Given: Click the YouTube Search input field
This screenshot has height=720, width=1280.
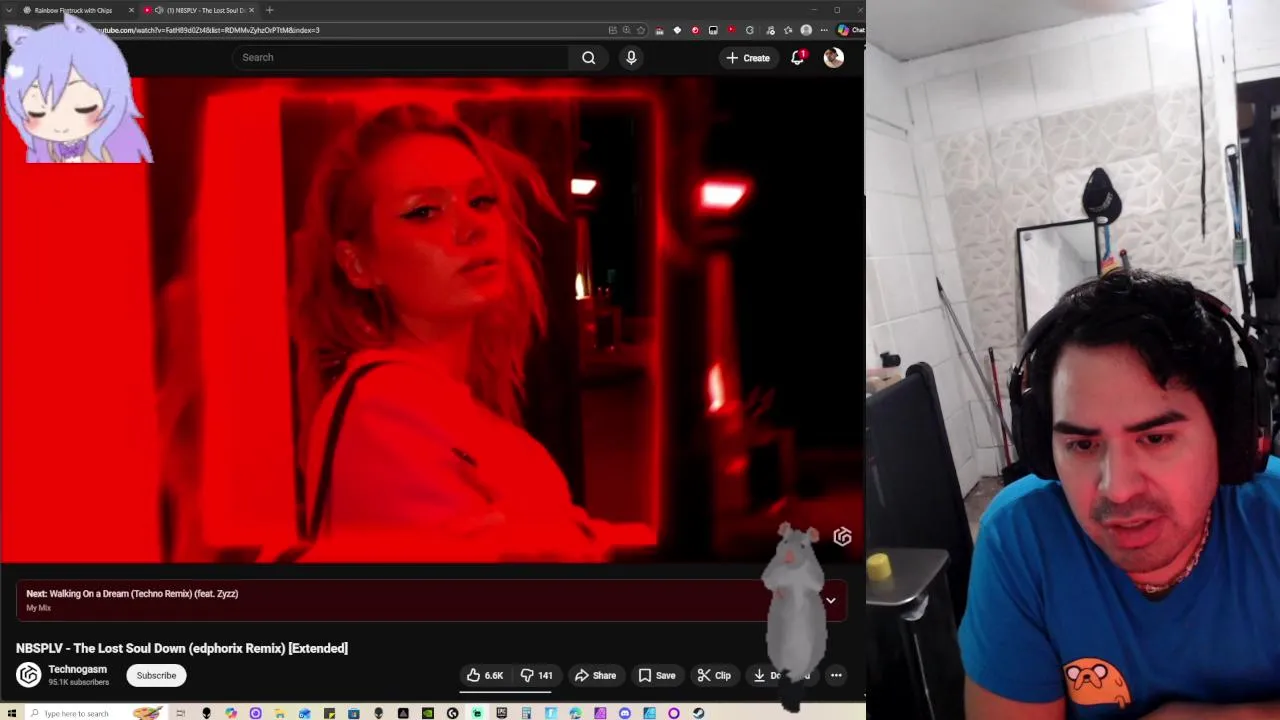Looking at the screenshot, I should (x=400, y=57).
